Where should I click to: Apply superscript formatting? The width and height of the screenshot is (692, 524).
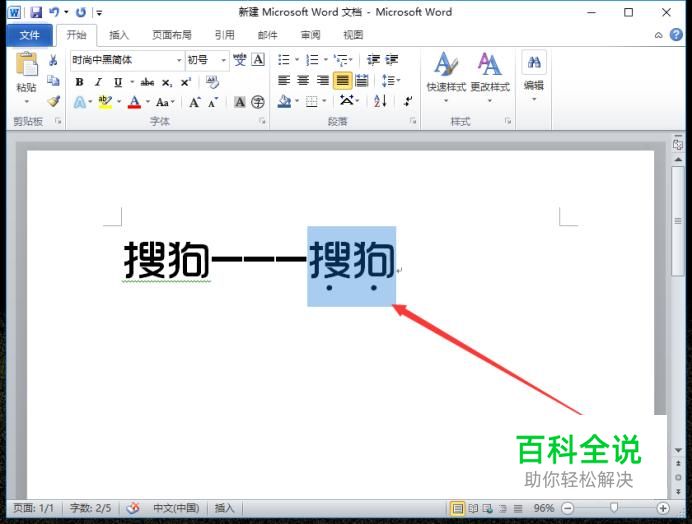pos(185,83)
